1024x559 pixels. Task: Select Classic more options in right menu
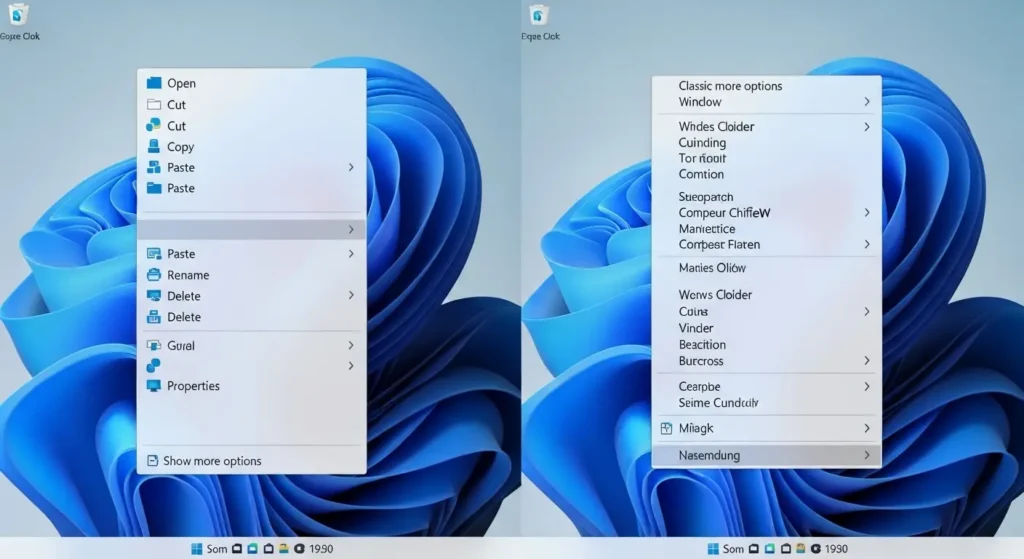pyautogui.click(x=766, y=86)
